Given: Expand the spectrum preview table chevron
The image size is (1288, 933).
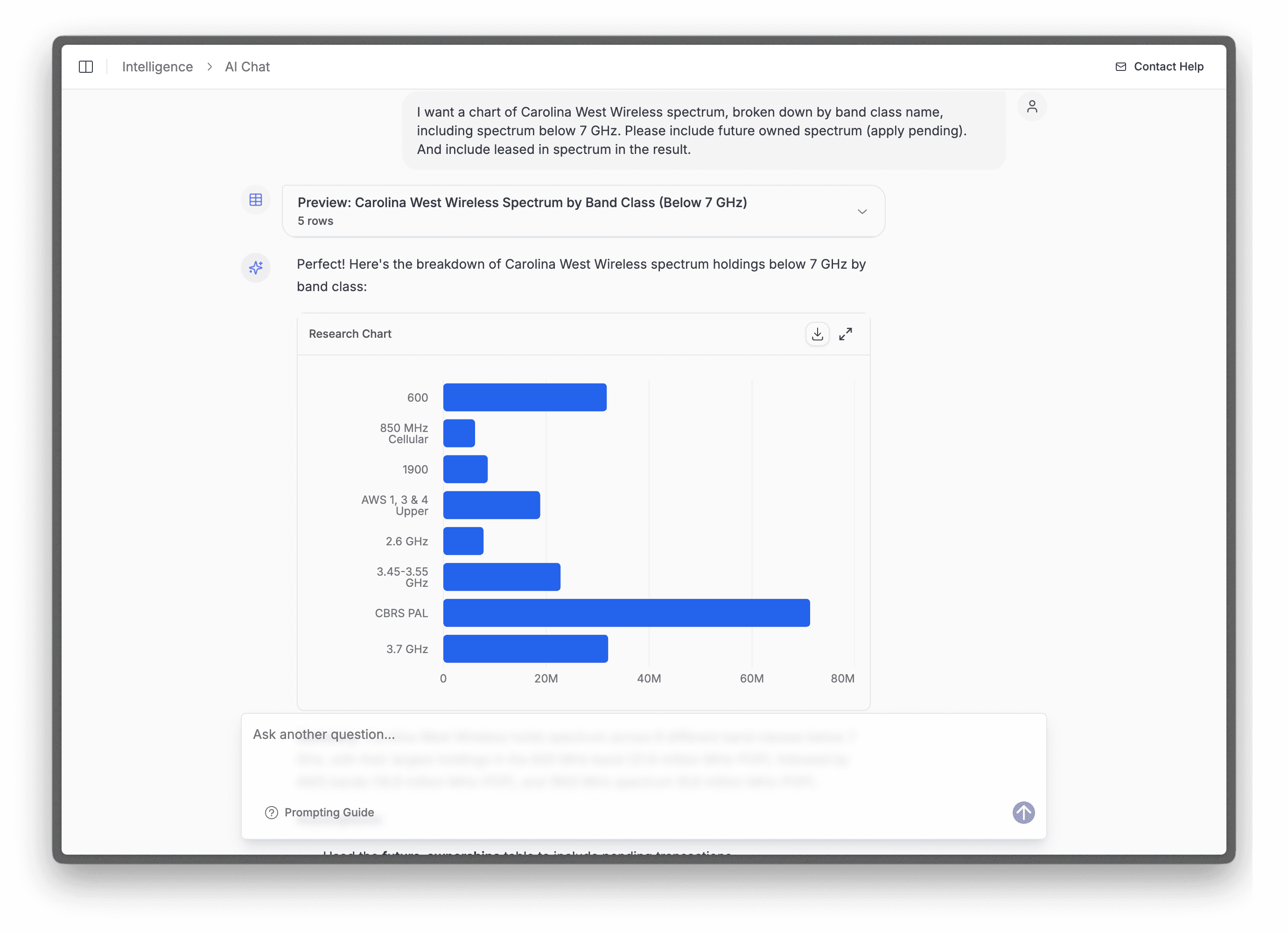Looking at the screenshot, I should [862, 211].
